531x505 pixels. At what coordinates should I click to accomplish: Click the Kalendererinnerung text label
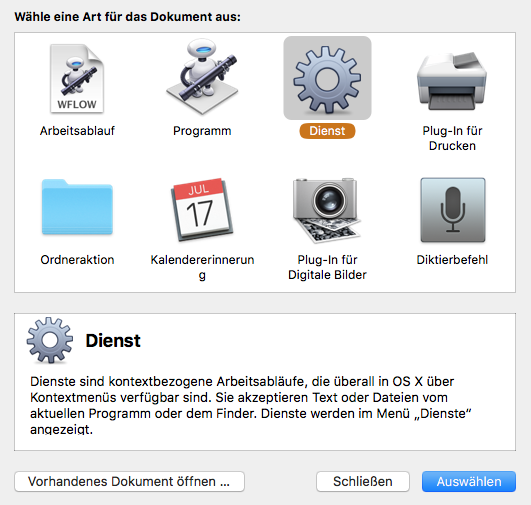[202, 267]
